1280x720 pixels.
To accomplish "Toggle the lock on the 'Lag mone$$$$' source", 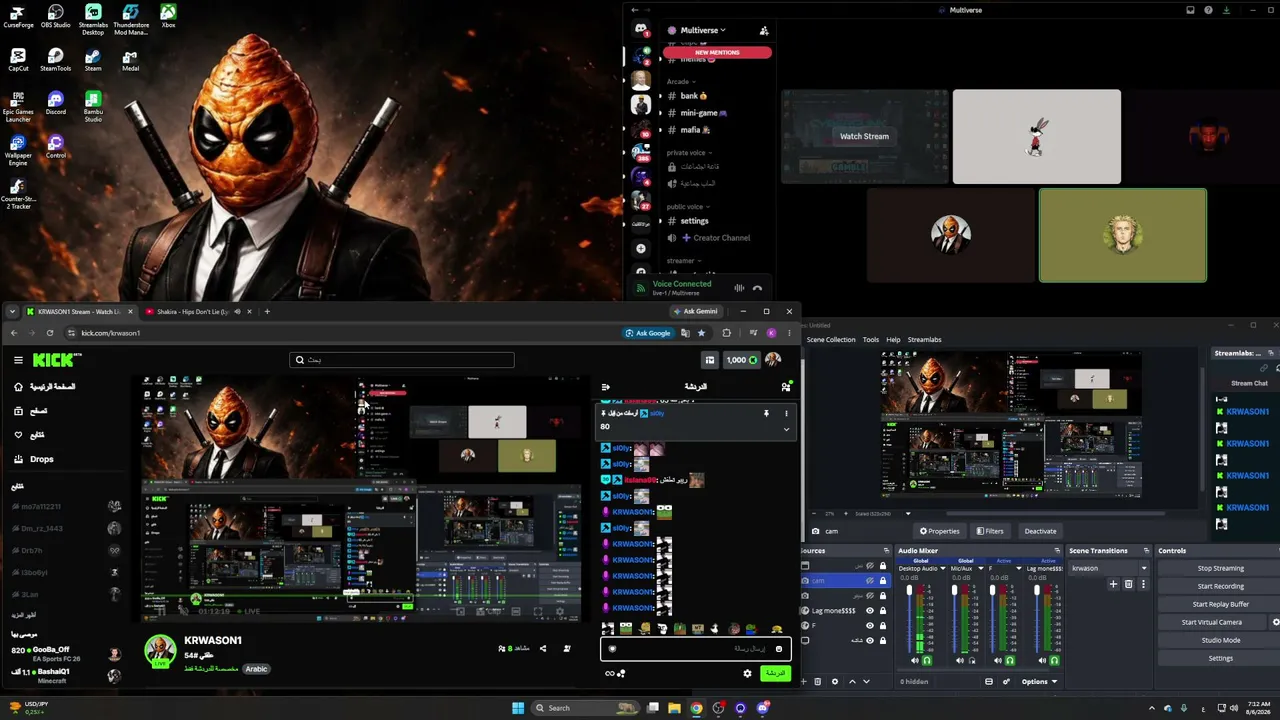I will 883,610.
